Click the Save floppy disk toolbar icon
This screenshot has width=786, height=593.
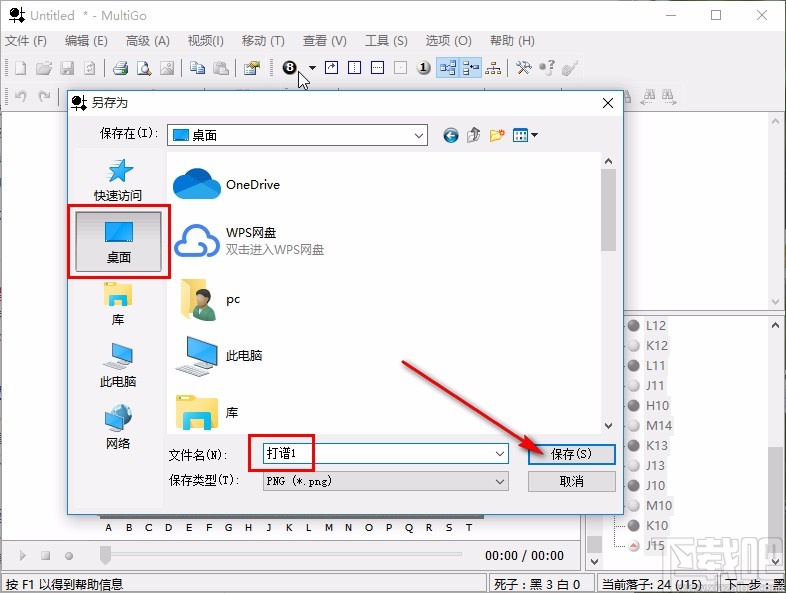[67, 68]
